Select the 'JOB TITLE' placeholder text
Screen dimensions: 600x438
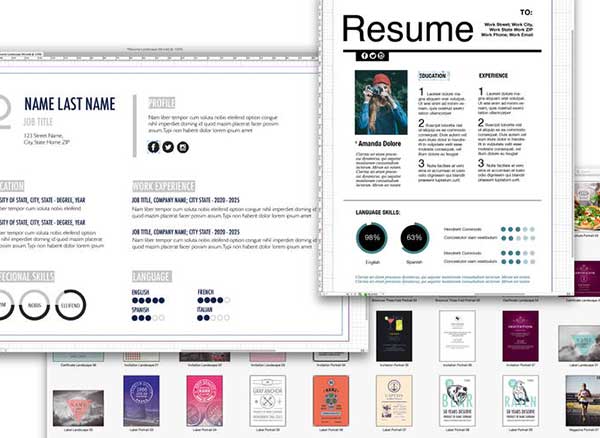(x=38, y=122)
